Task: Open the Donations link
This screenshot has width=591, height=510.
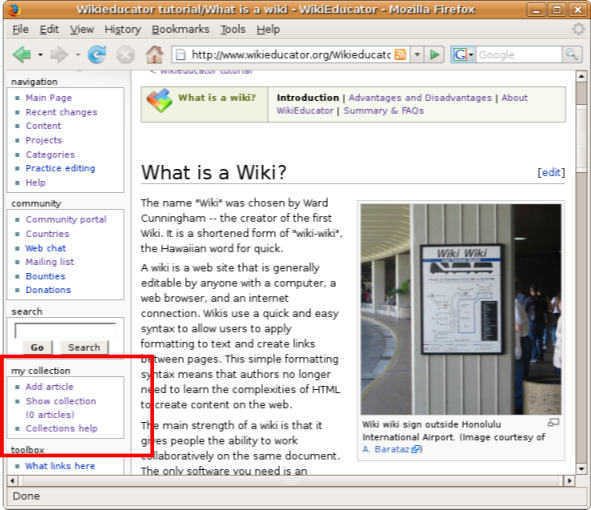Action: 48,290
